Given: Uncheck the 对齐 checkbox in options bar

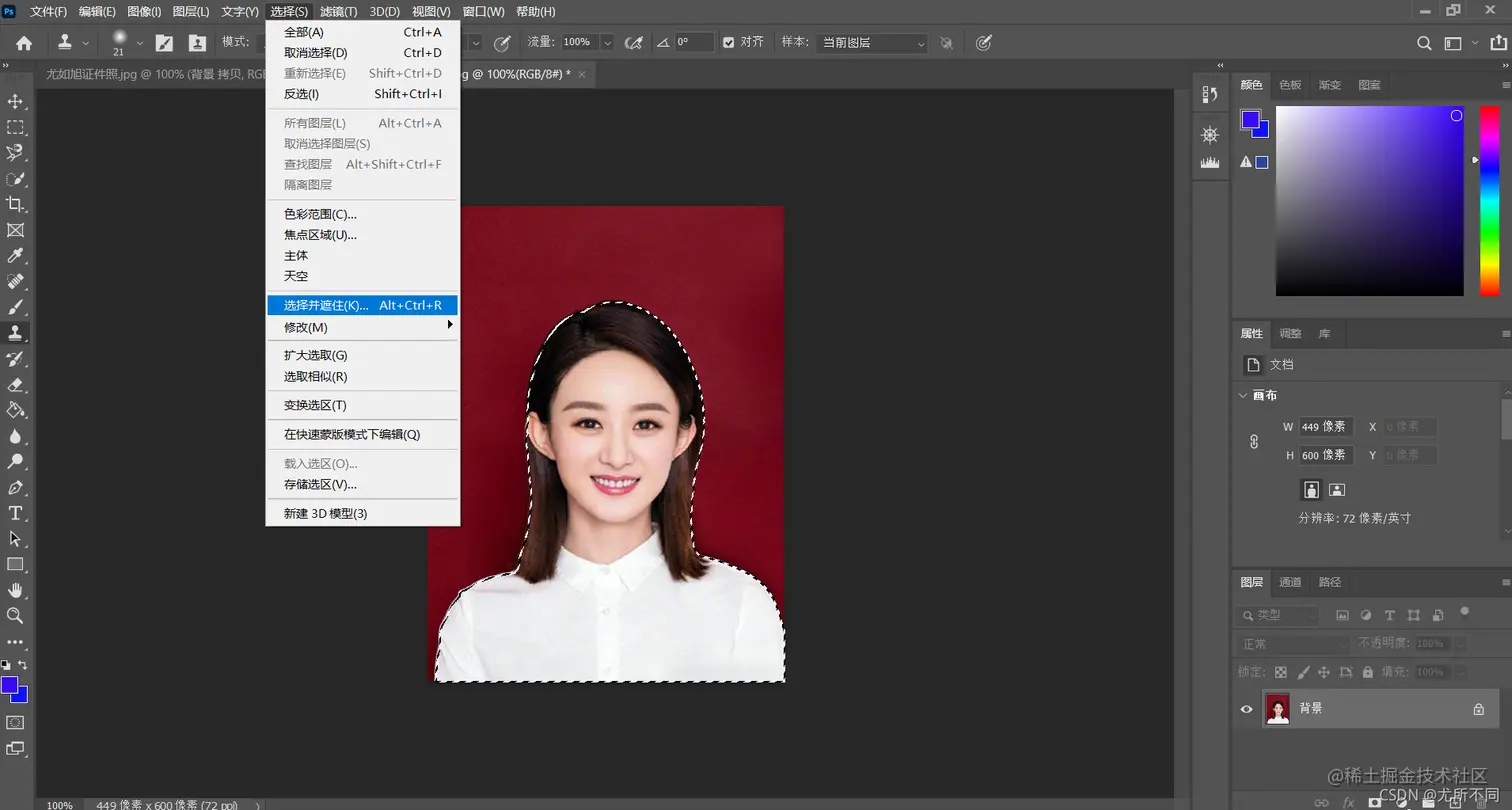Looking at the screenshot, I should tap(728, 42).
